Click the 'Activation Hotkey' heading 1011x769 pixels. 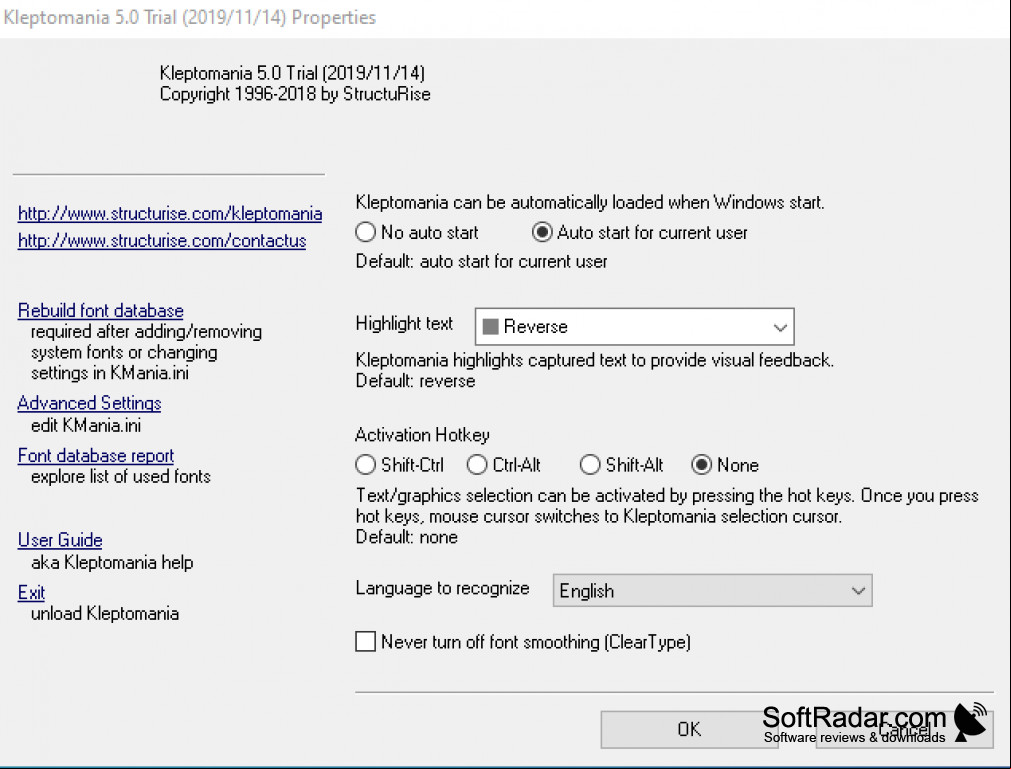point(422,435)
